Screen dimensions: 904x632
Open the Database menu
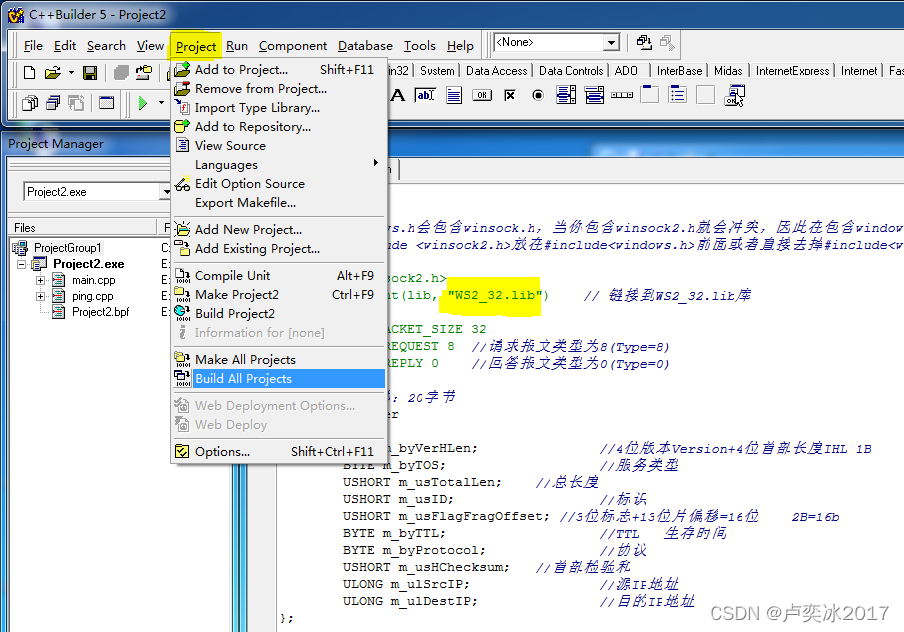pos(365,46)
